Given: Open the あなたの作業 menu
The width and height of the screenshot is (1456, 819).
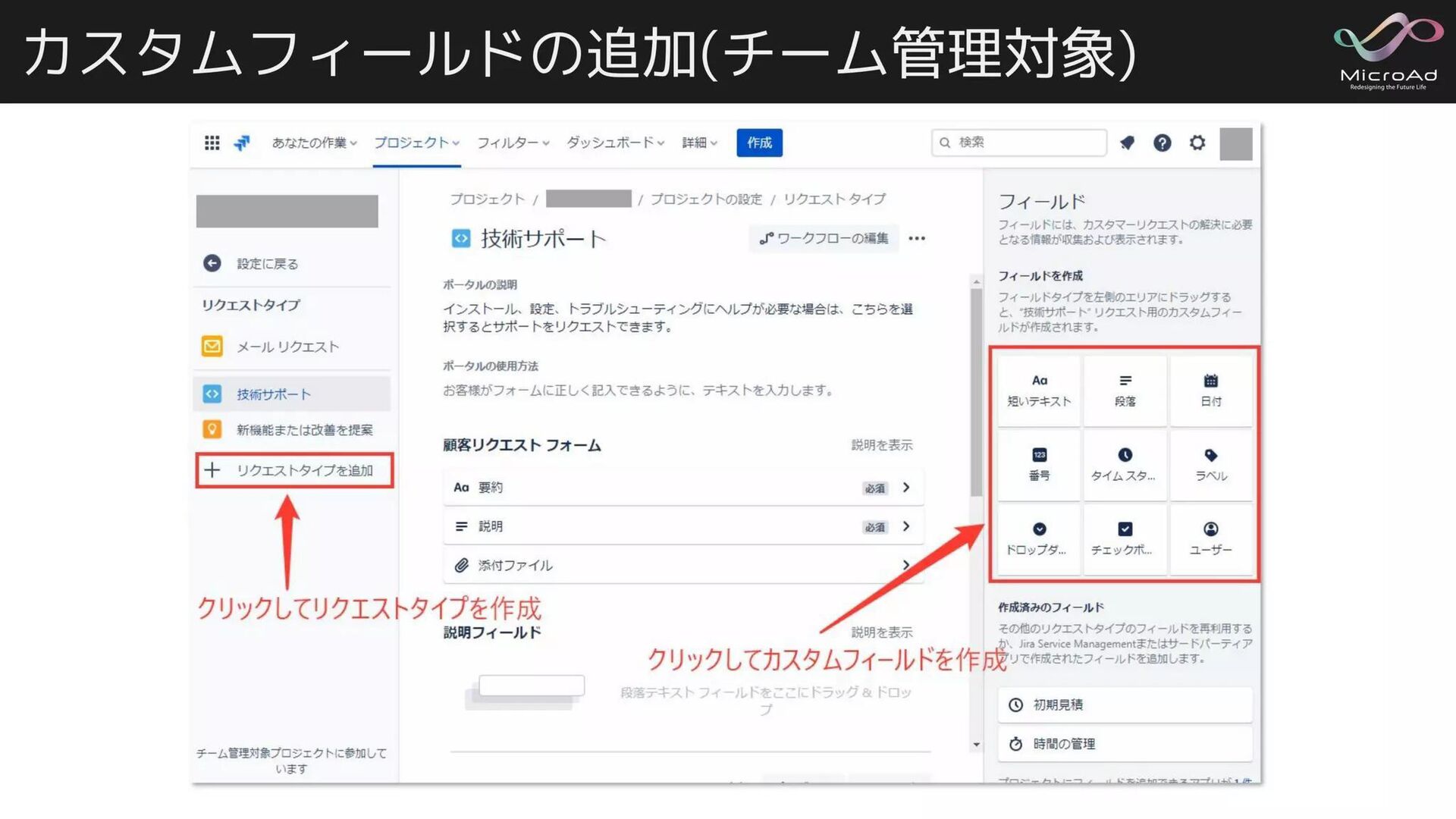Looking at the screenshot, I should click(314, 143).
